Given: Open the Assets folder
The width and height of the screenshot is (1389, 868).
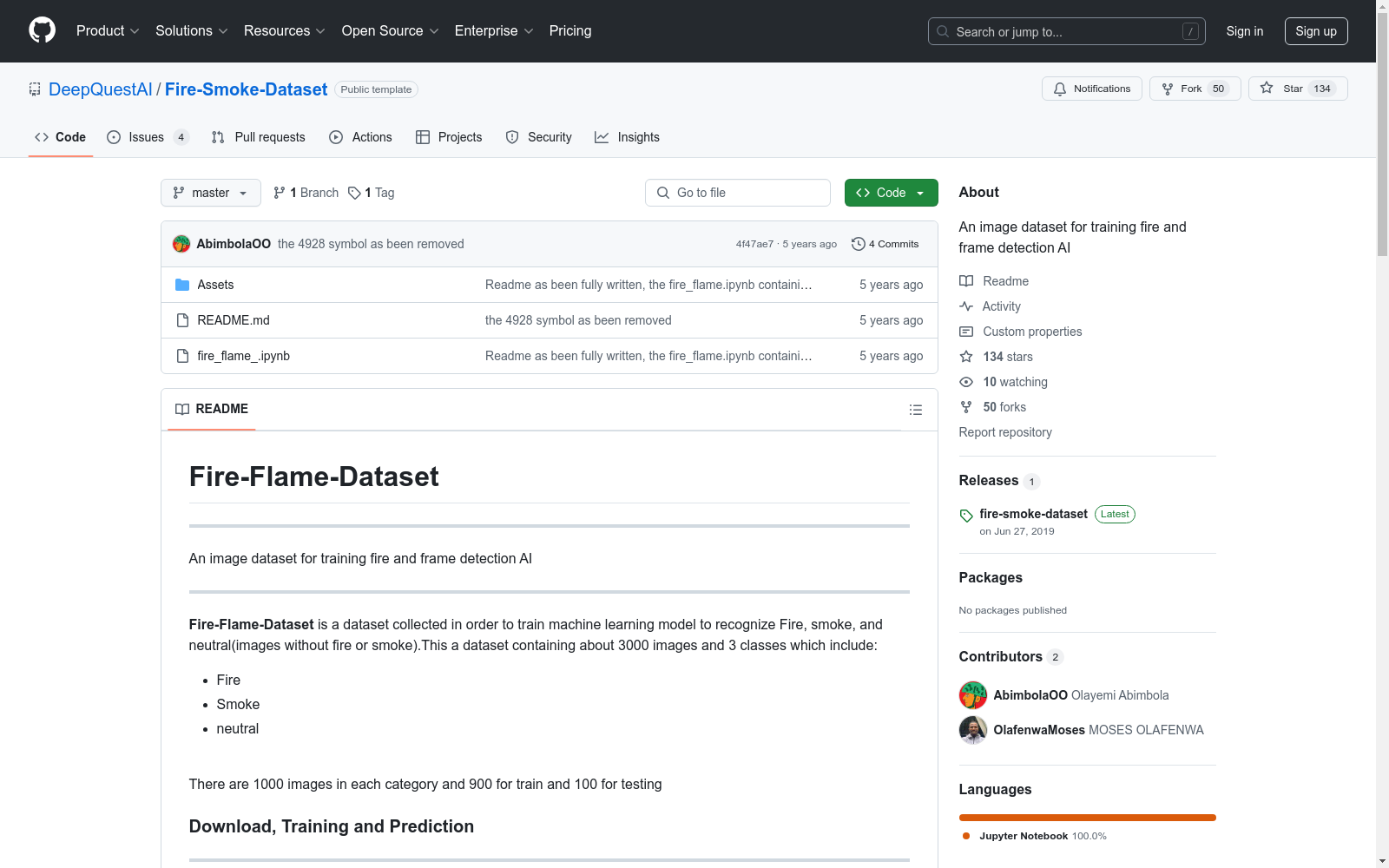Looking at the screenshot, I should [x=215, y=285].
